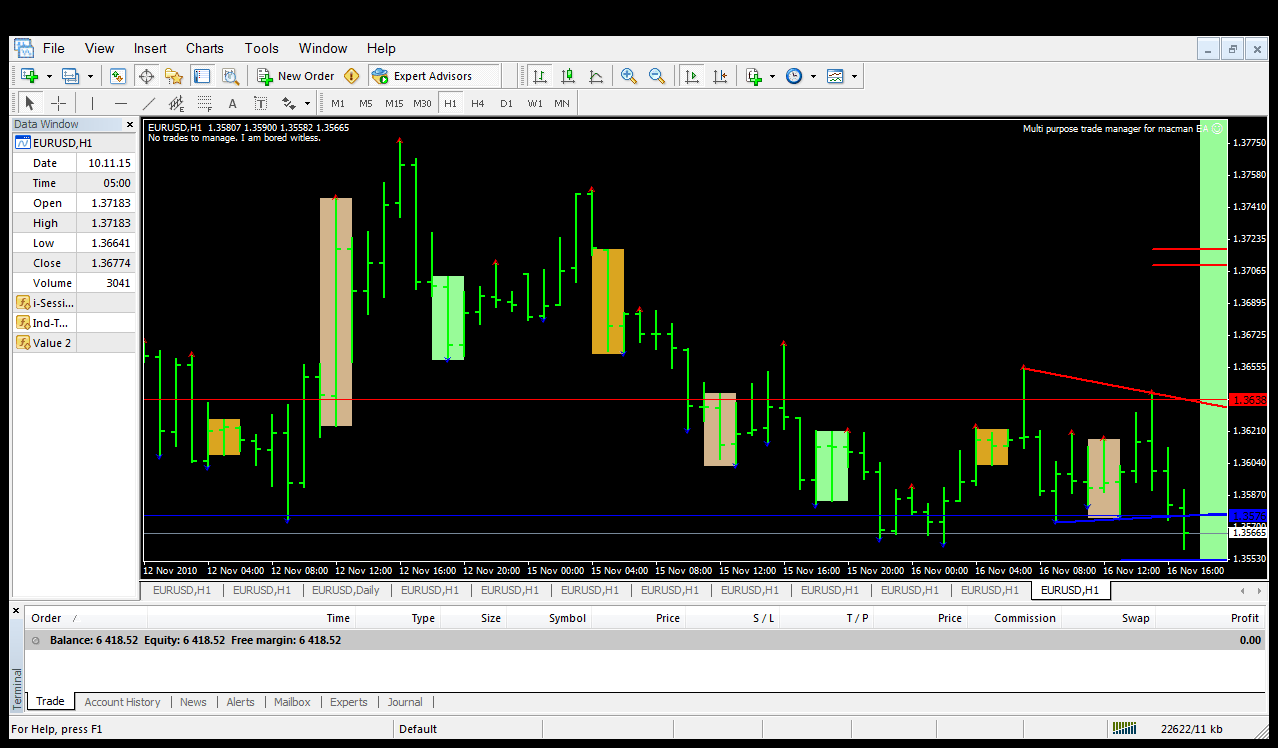The height and width of the screenshot is (748, 1278).
Task: Select the Value 2 row
Action: point(74,343)
